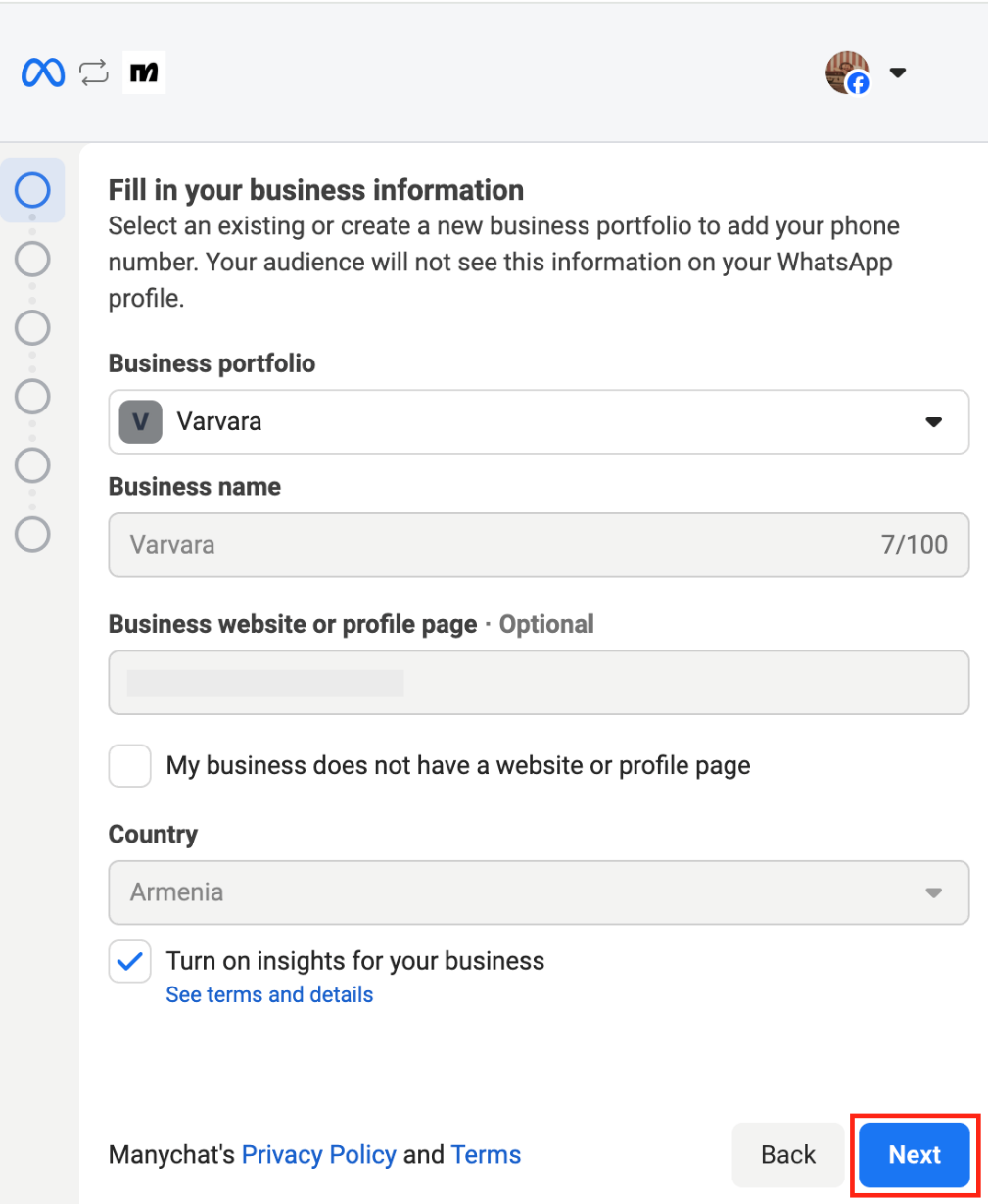Select the fourth step circle in sidebar
This screenshot has height=1204, width=988.
pyautogui.click(x=32, y=396)
